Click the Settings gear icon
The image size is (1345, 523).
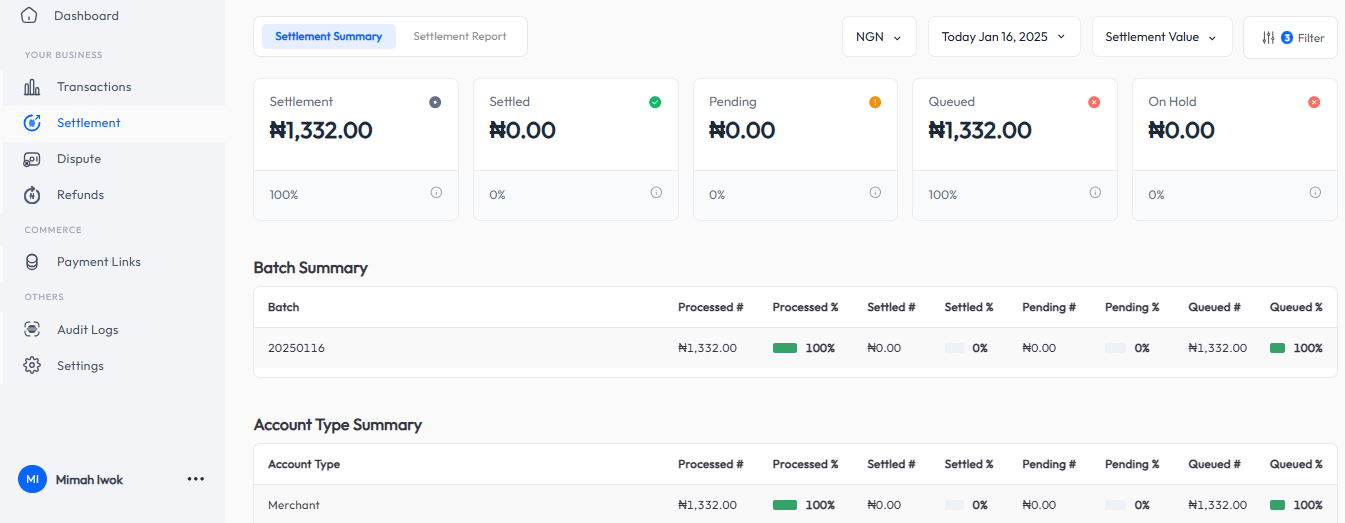(32, 366)
